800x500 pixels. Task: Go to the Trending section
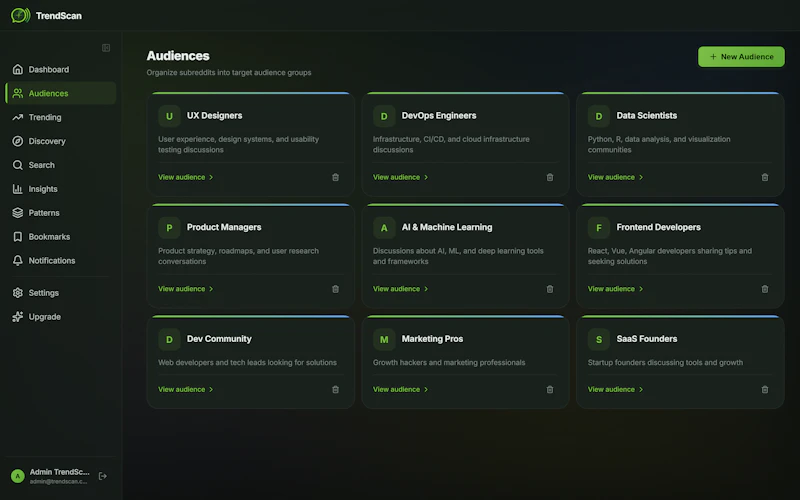61,117
